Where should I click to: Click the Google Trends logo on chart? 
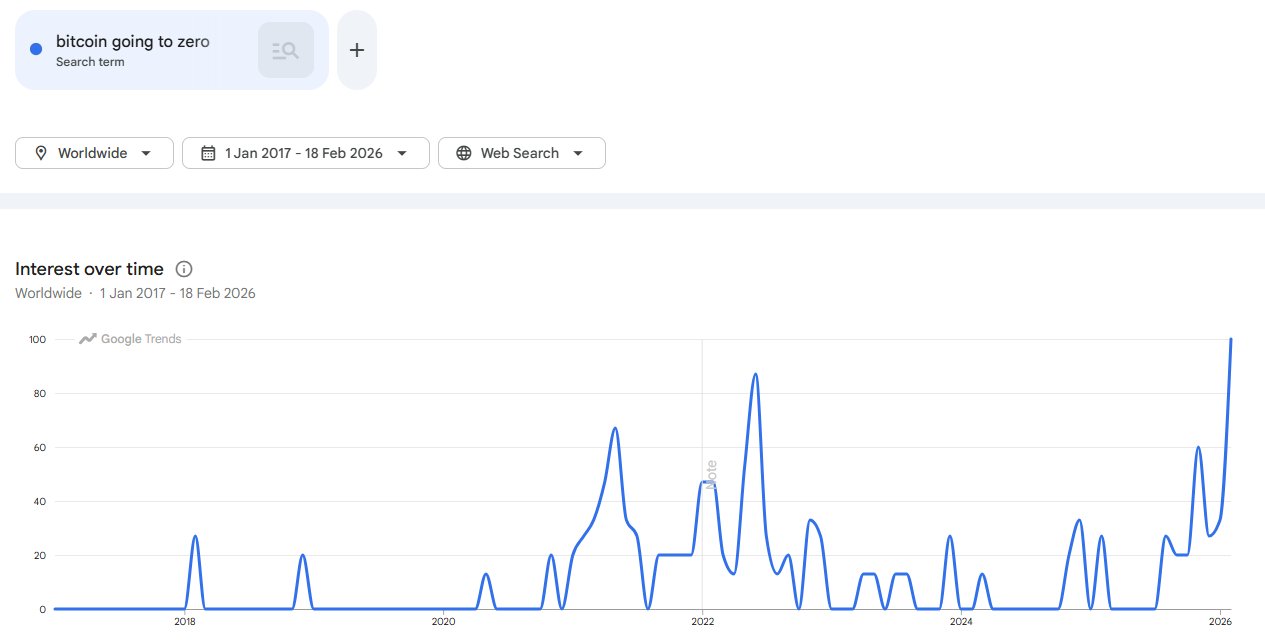point(131,339)
